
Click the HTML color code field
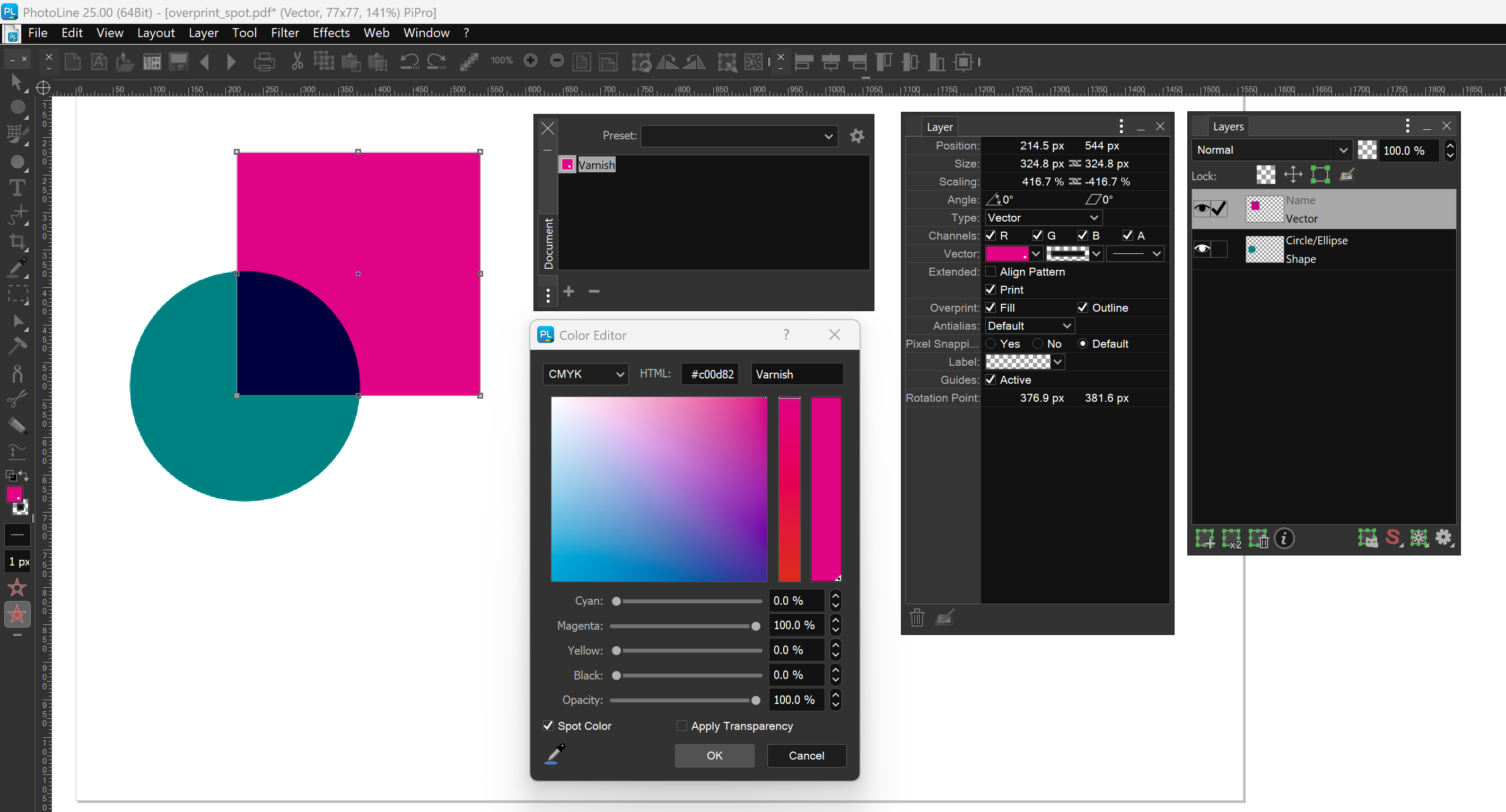711,374
